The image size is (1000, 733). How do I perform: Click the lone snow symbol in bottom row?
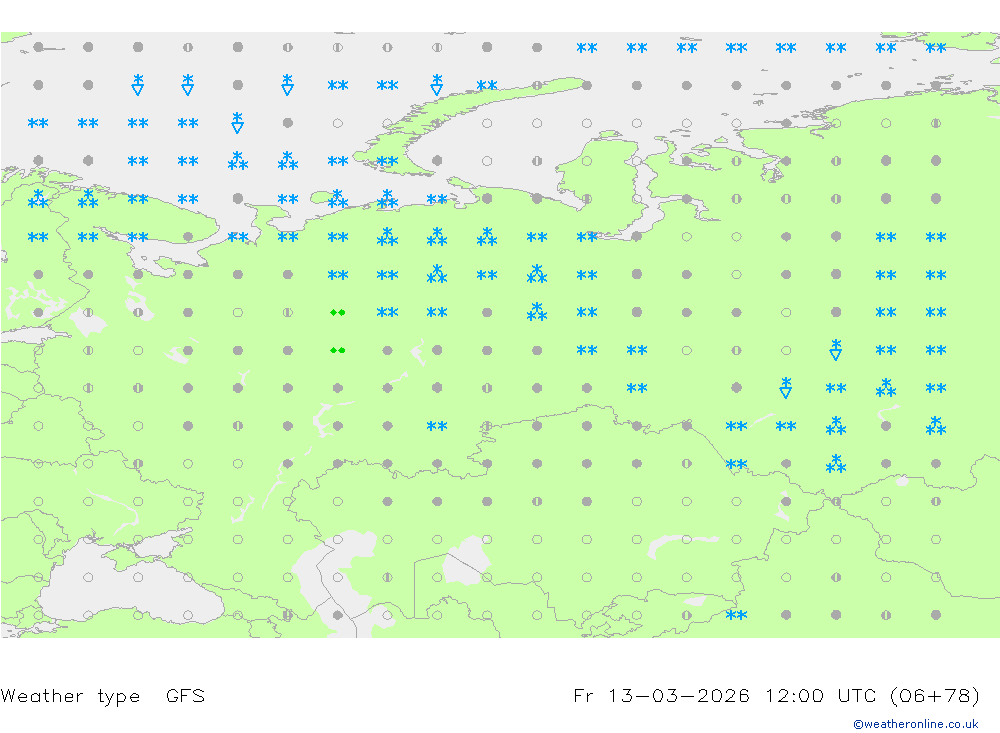coord(737,615)
